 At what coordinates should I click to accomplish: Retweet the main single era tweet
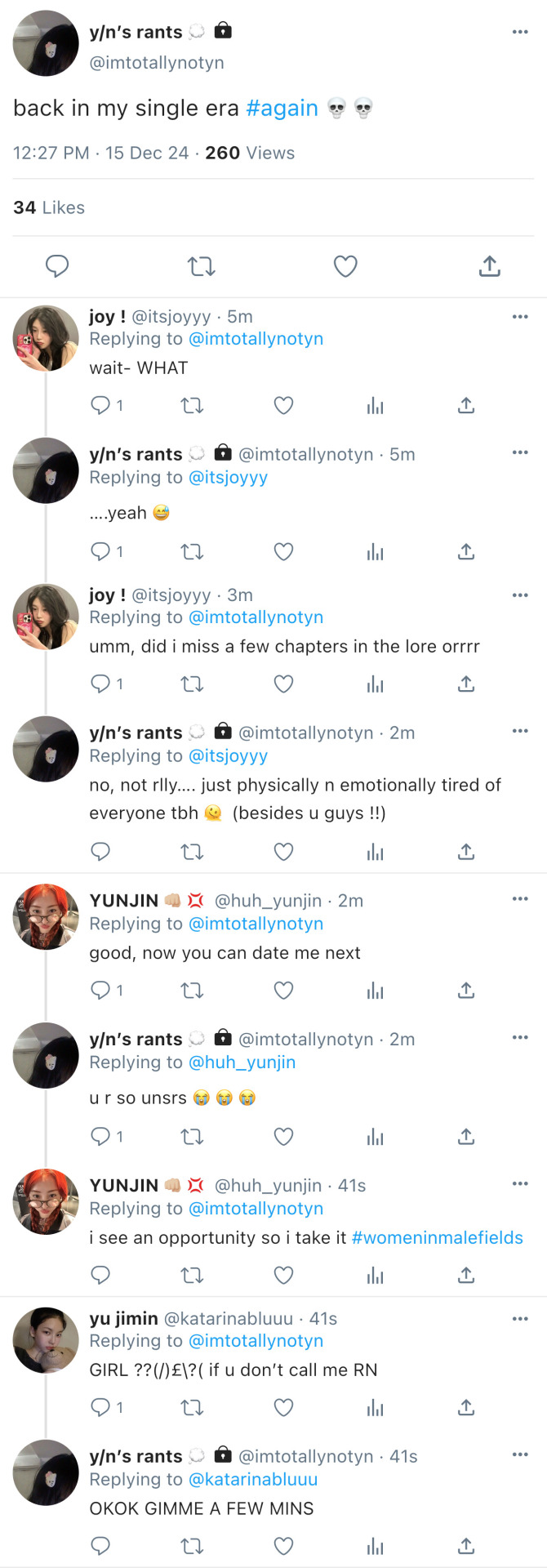pyautogui.click(x=201, y=266)
